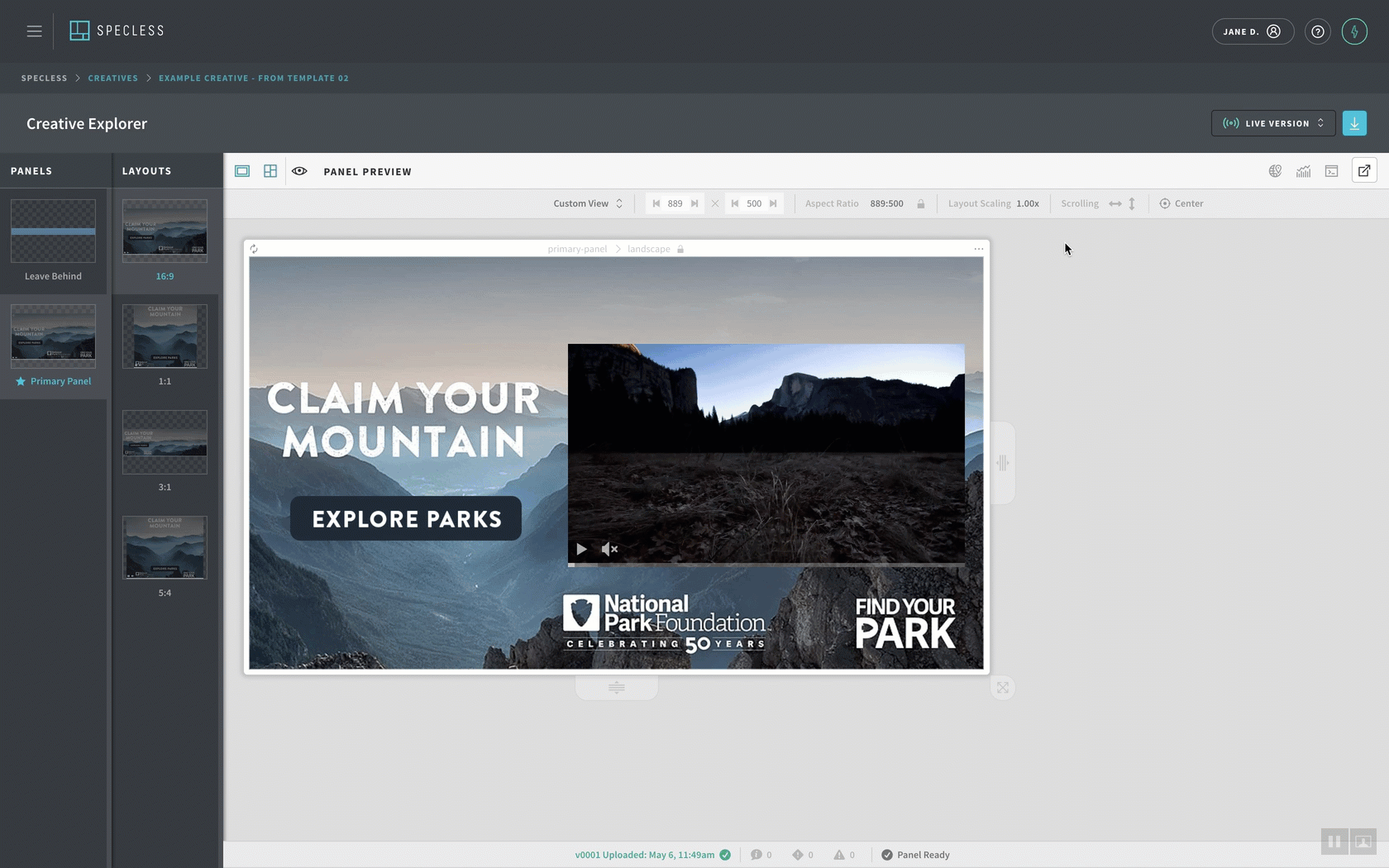Open the console terminal icon
The image size is (1389, 868).
1331,171
